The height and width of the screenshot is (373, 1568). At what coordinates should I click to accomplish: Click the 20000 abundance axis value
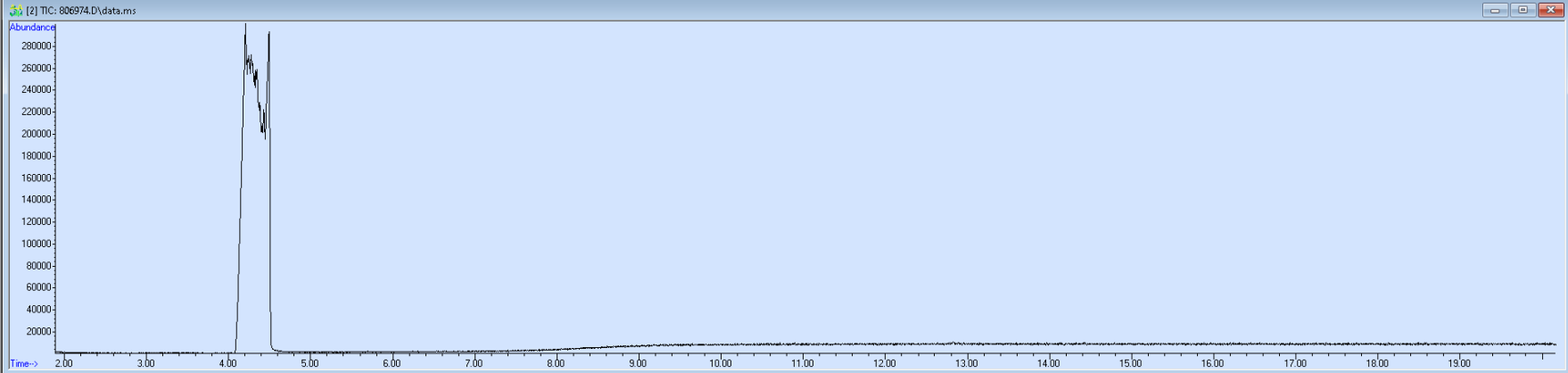pyautogui.click(x=39, y=332)
